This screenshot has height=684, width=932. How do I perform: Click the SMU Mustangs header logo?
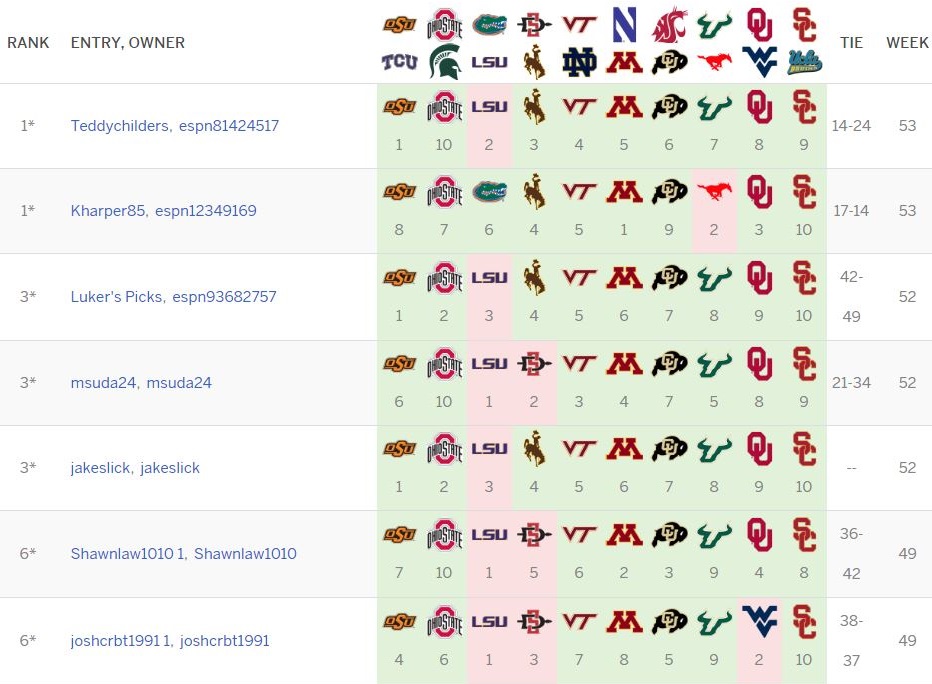pos(714,61)
